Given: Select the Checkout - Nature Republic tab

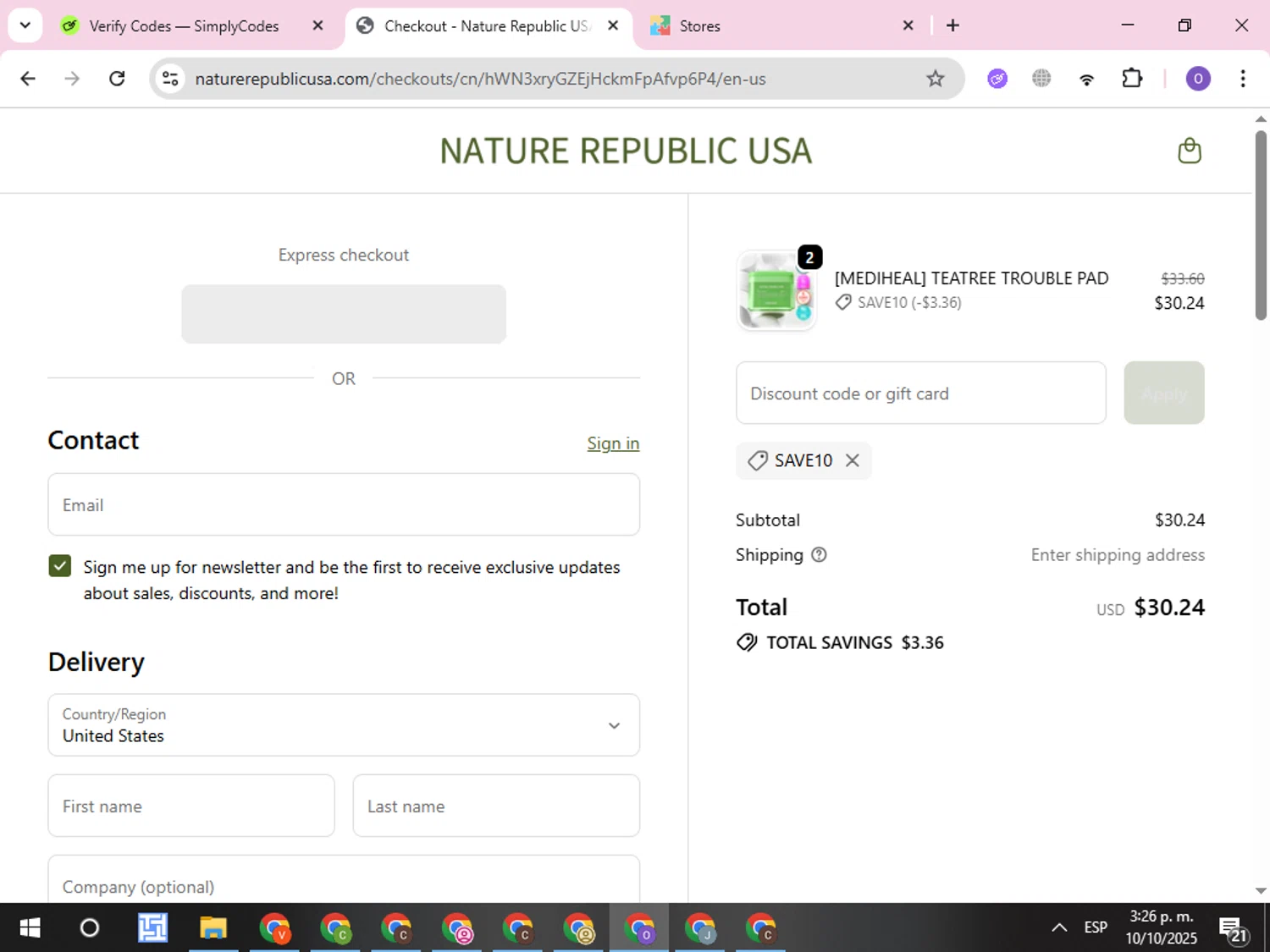Looking at the screenshot, I should pos(487,25).
